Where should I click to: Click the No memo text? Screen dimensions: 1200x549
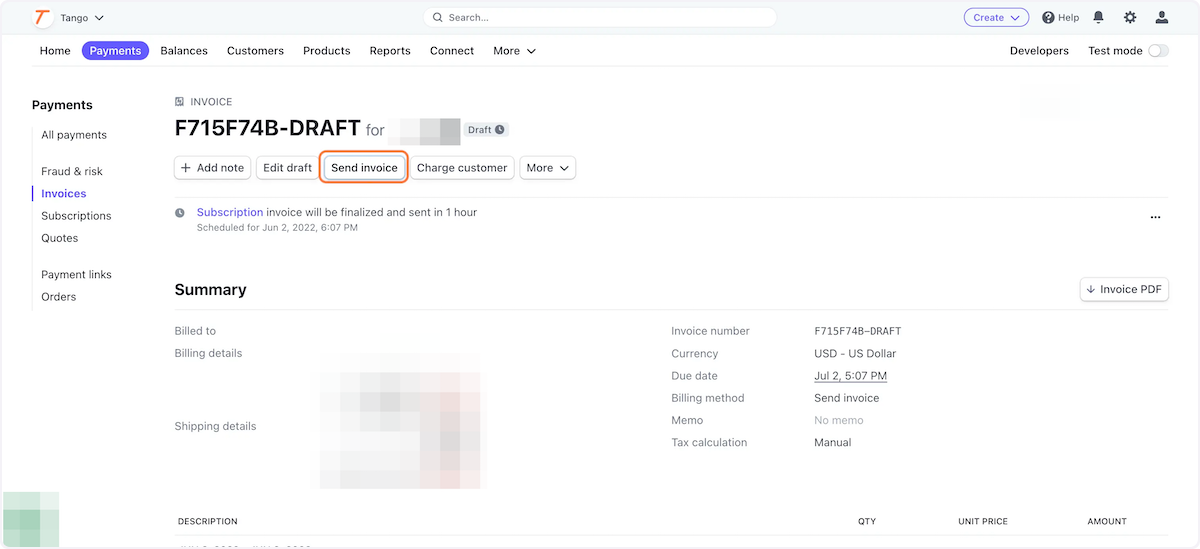(x=838, y=420)
